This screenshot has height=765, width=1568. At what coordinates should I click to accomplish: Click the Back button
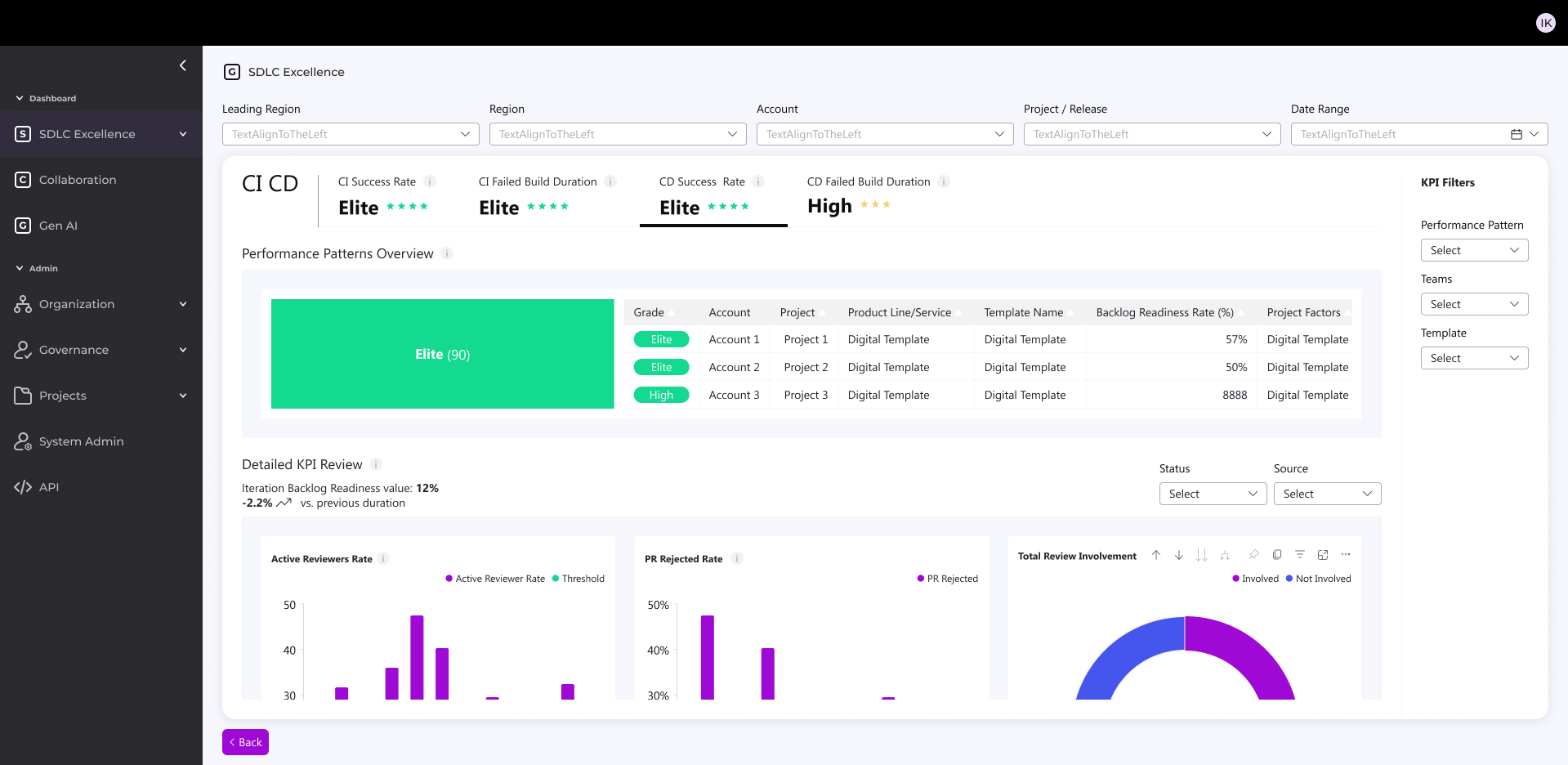coord(245,742)
